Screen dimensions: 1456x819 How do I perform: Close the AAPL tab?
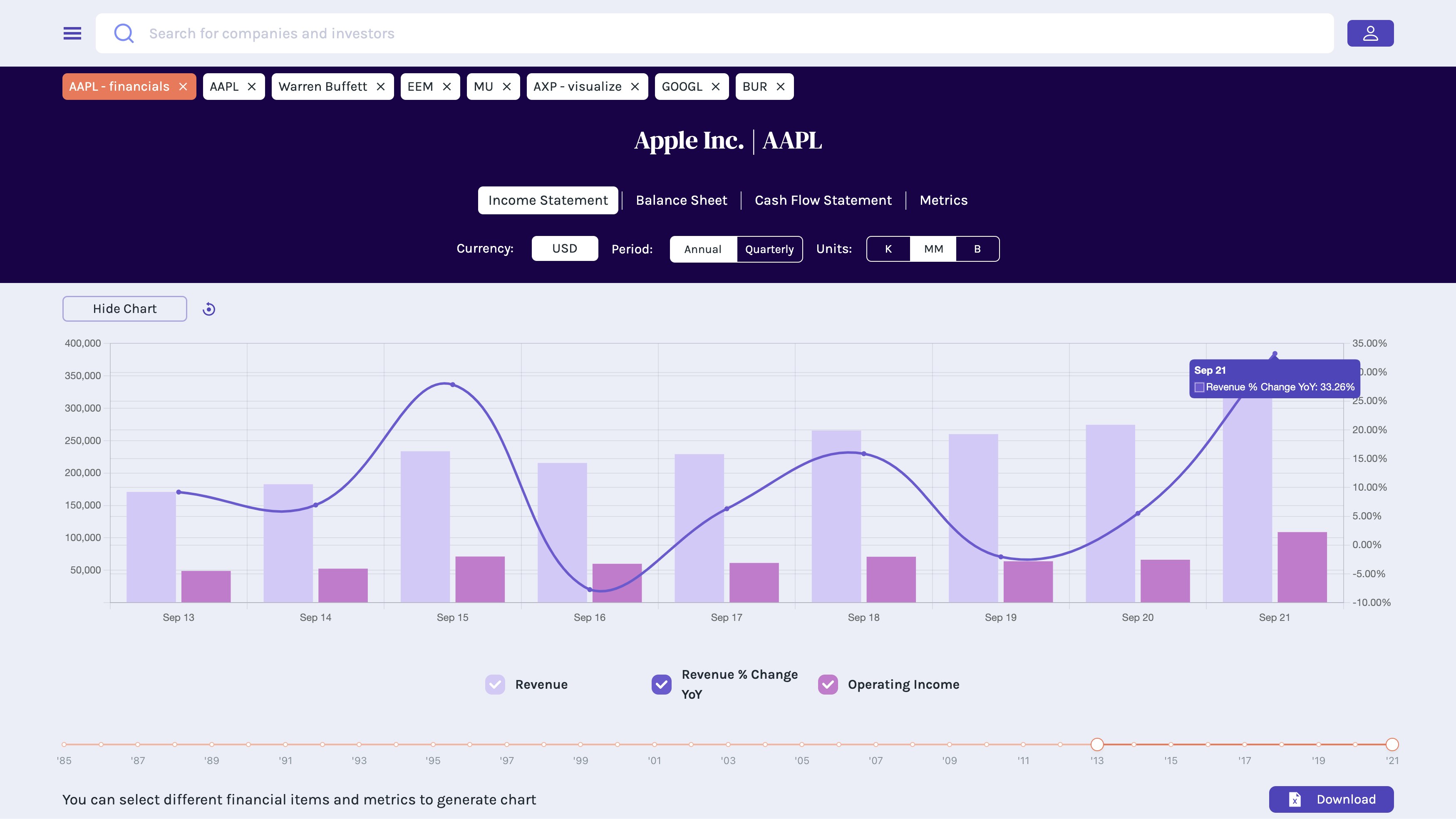[x=252, y=87]
